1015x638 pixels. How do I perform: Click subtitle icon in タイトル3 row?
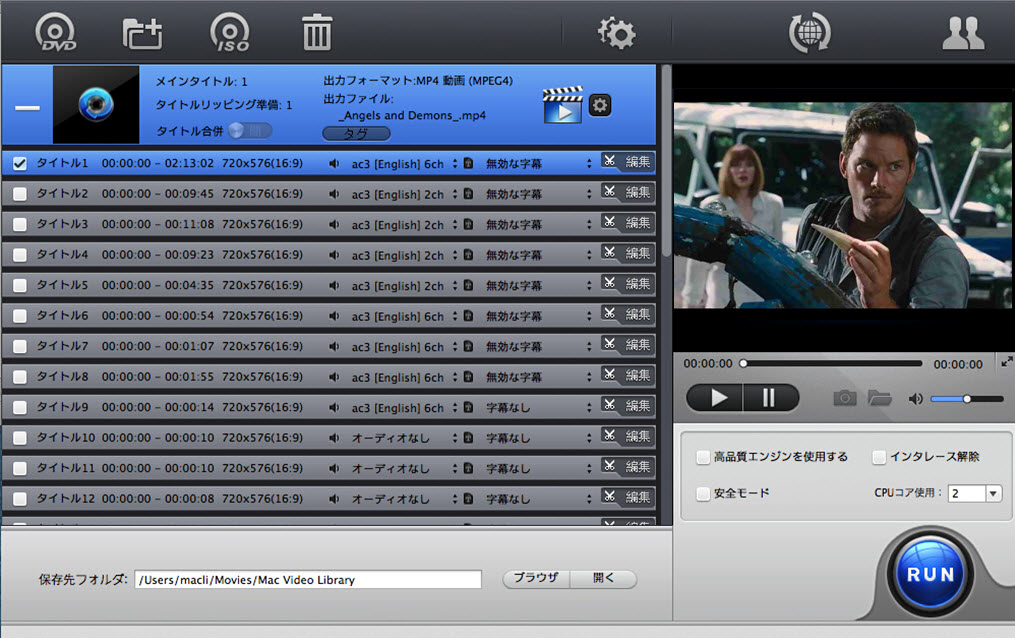coord(468,224)
